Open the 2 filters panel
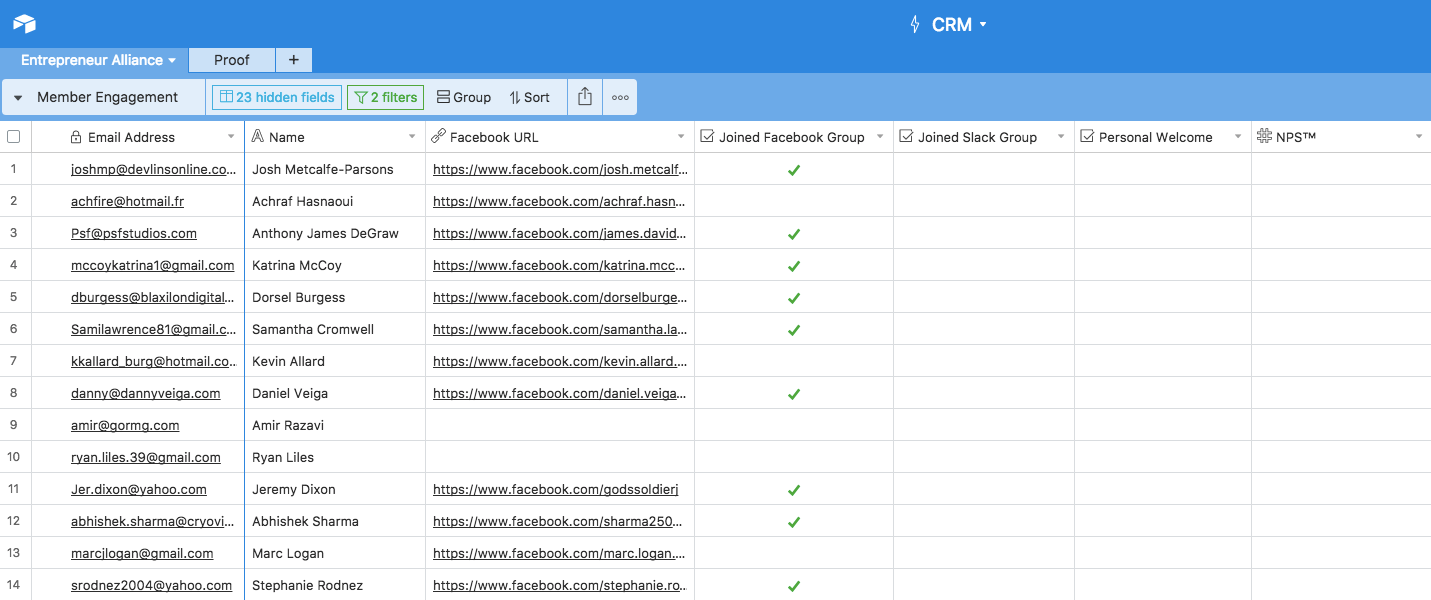 (x=385, y=97)
